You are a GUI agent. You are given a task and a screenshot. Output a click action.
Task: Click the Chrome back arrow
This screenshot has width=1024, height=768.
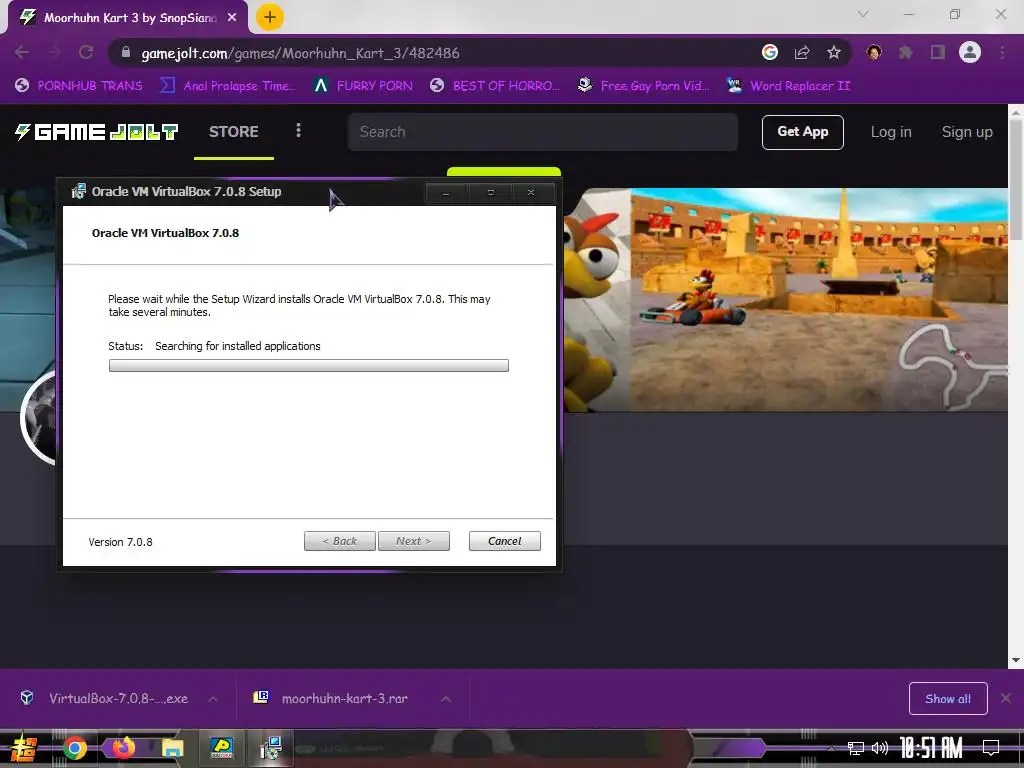pyautogui.click(x=22, y=52)
